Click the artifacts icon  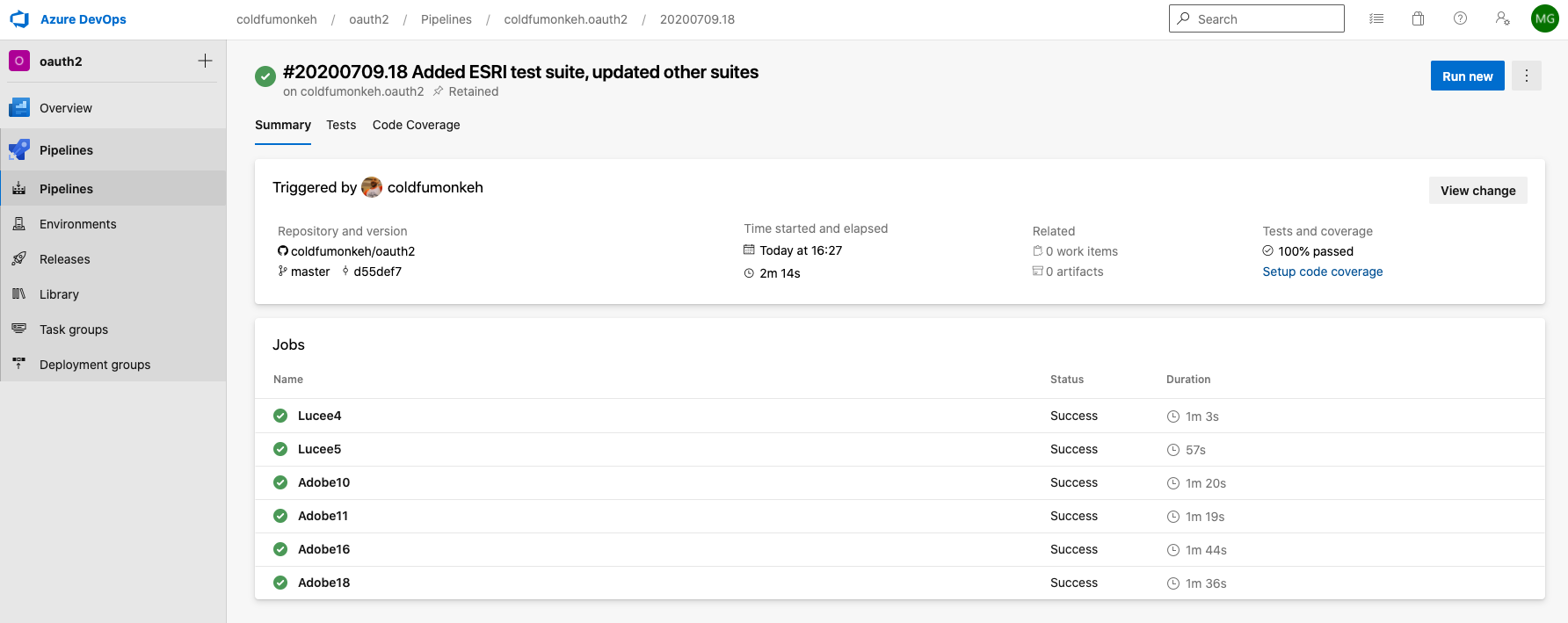click(1038, 272)
